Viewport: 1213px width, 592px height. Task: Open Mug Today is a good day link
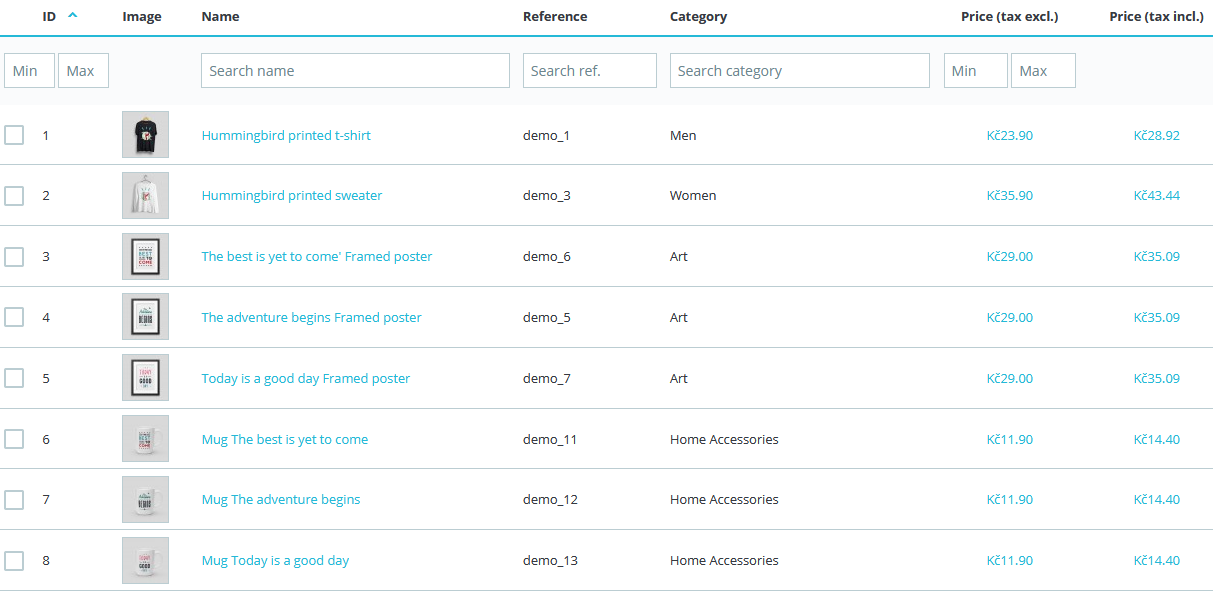275,560
